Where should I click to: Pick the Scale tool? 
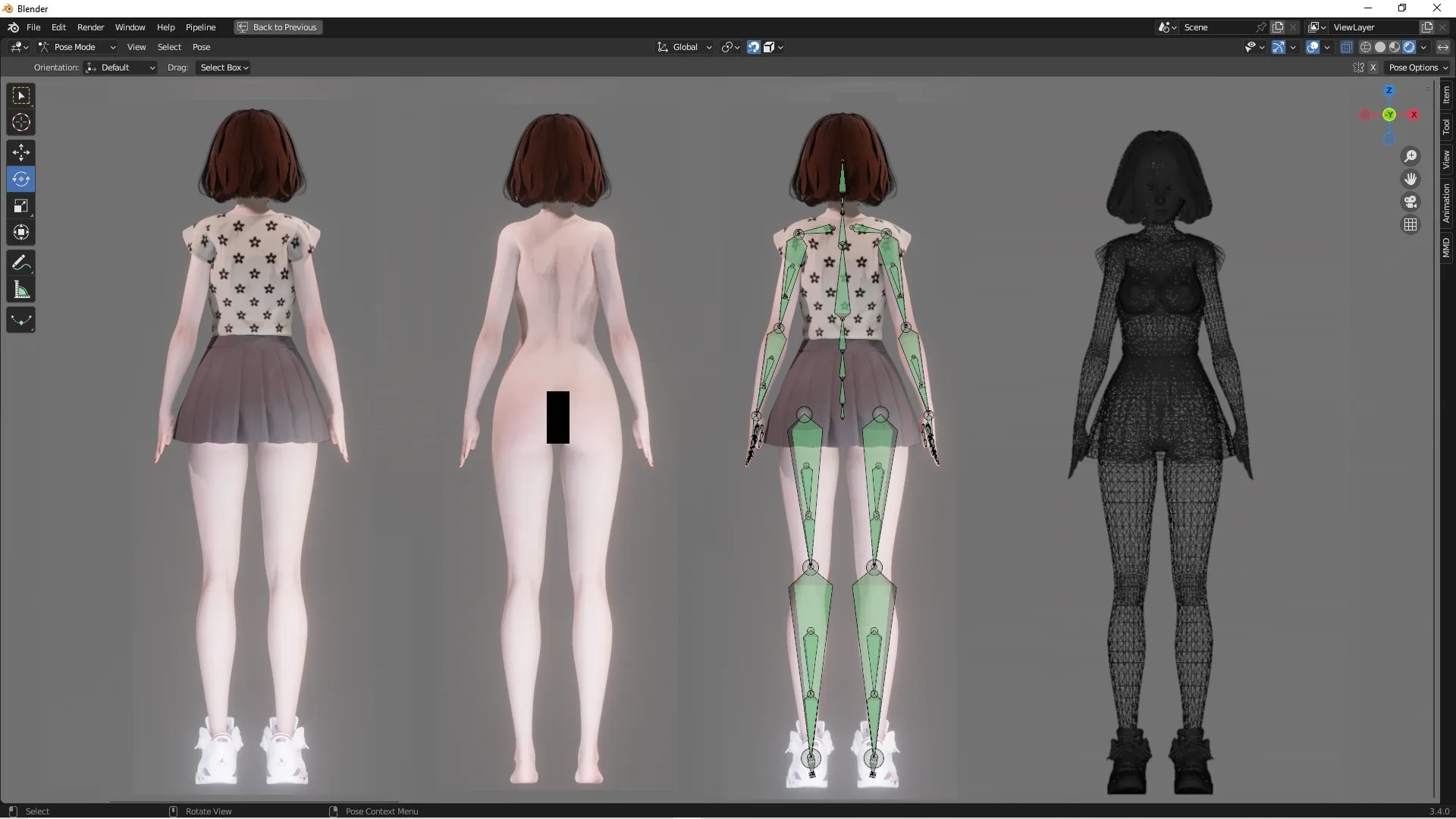(x=21, y=206)
